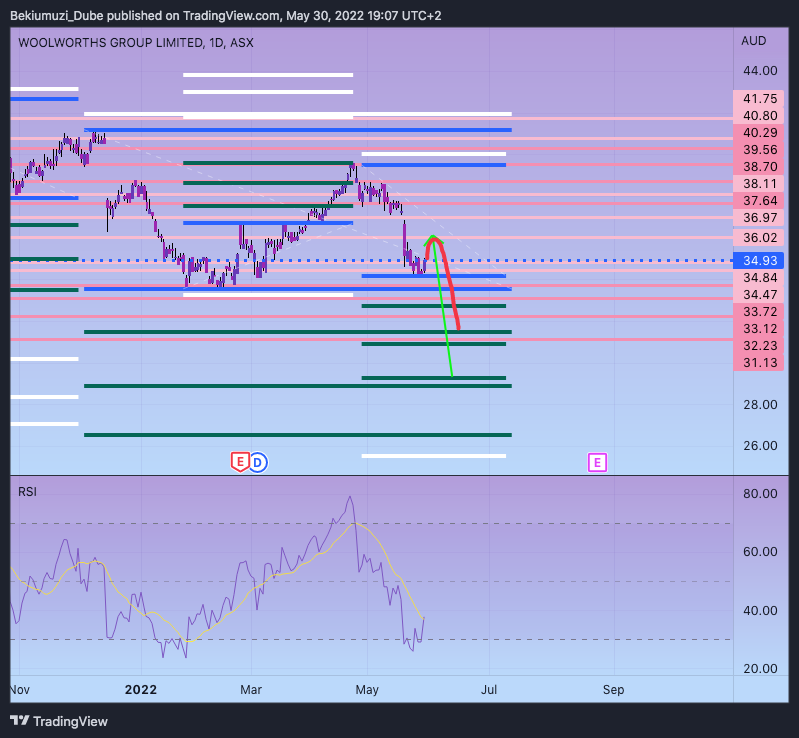Viewport: 799px width, 738px height.
Task: Click the 33.12 price level label
Action: click(x=758, y=329)
